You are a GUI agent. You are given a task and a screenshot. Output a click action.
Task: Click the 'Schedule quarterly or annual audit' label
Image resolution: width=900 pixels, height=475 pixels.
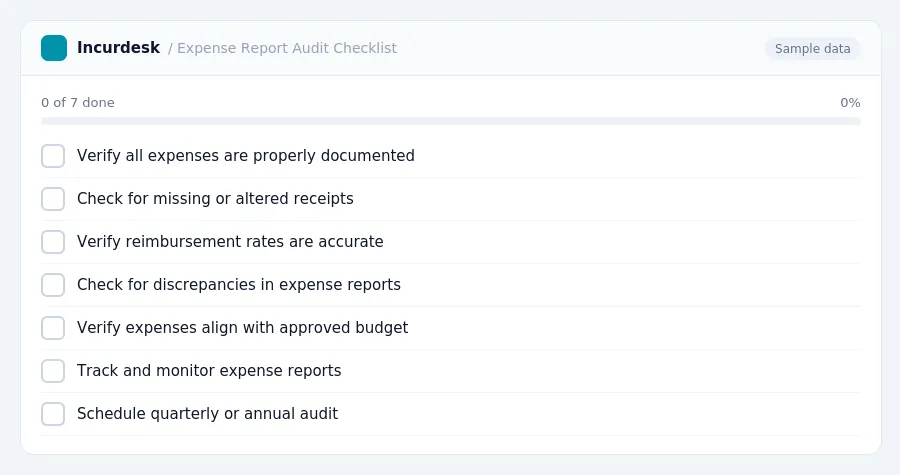pos(207,414)
